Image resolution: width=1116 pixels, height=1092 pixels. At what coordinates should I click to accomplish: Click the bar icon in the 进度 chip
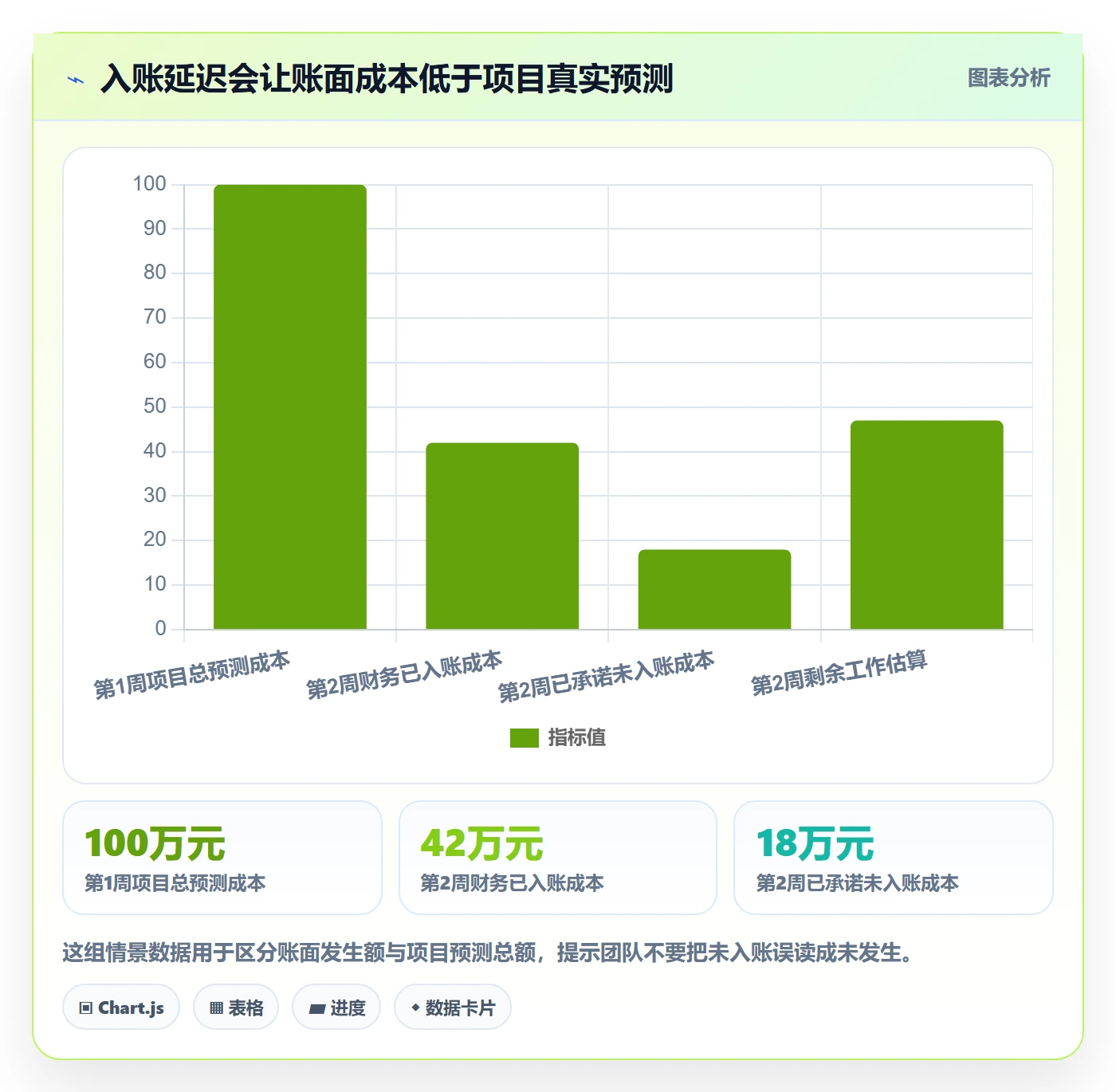click(316, 1009)
